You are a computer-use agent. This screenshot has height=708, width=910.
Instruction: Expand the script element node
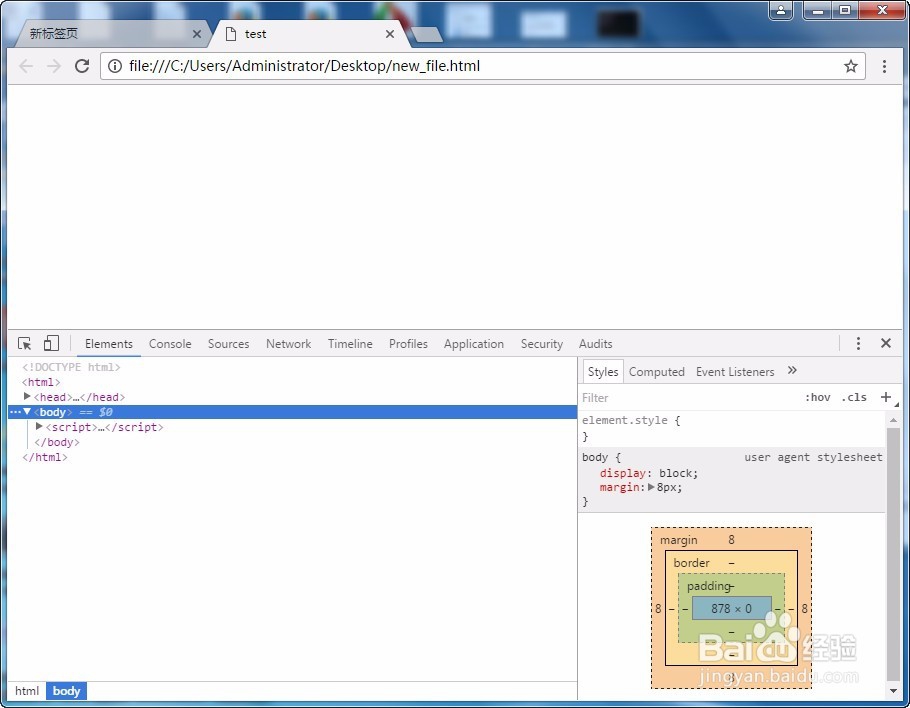[39, 427]
